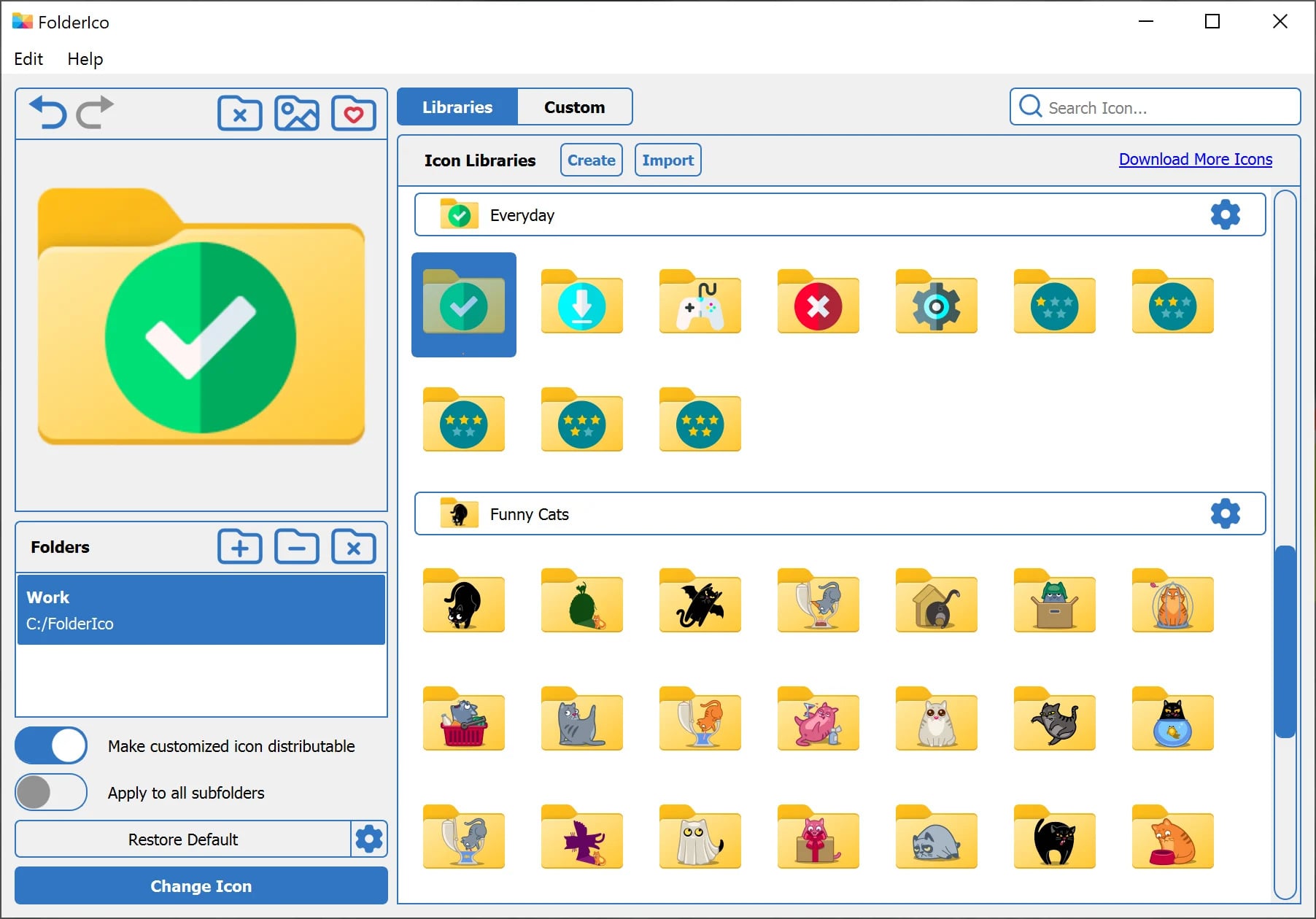Image resolution: width=1316 pixels, height=919 pixels.
Task: Add a folder with the plus icon
Action: [240, 547]
